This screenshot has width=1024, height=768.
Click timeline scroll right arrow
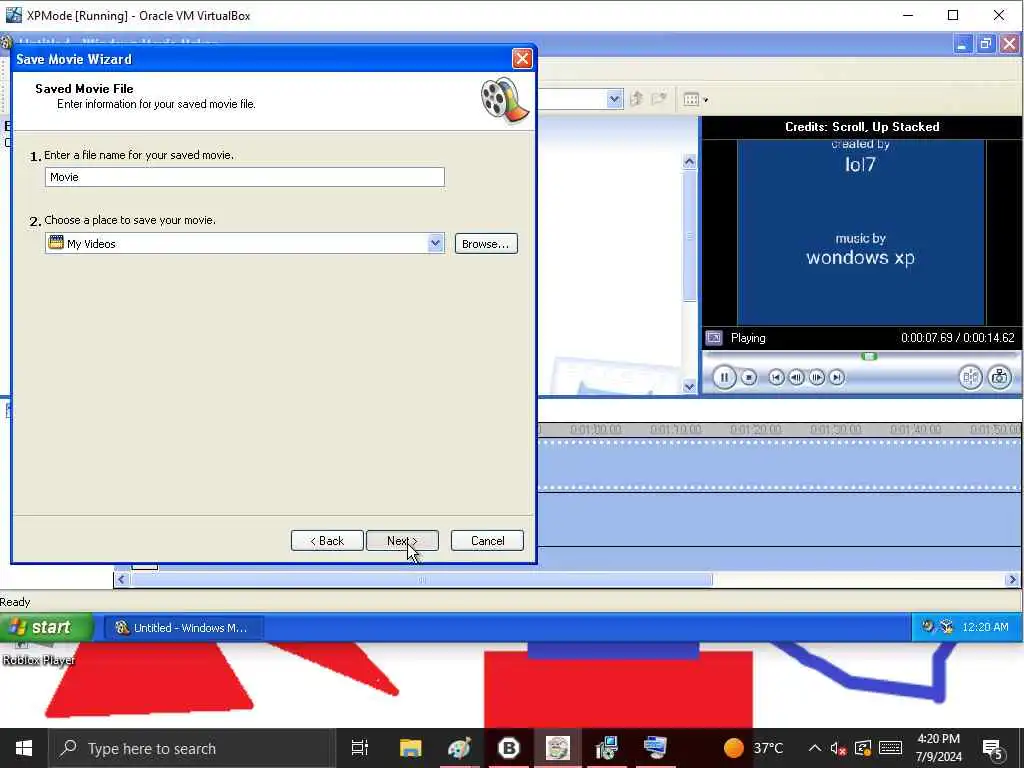[x=1012, y=580]
